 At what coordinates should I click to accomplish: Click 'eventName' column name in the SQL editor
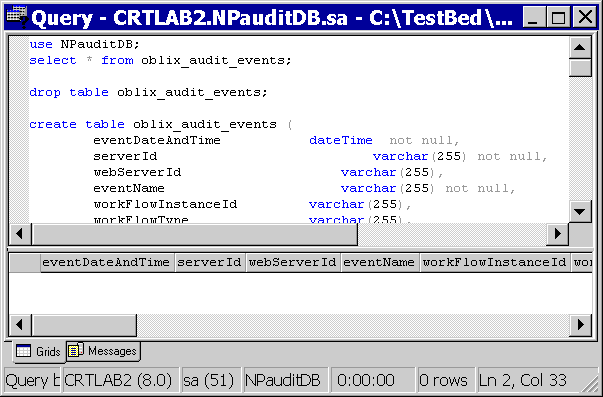(129, 188)
